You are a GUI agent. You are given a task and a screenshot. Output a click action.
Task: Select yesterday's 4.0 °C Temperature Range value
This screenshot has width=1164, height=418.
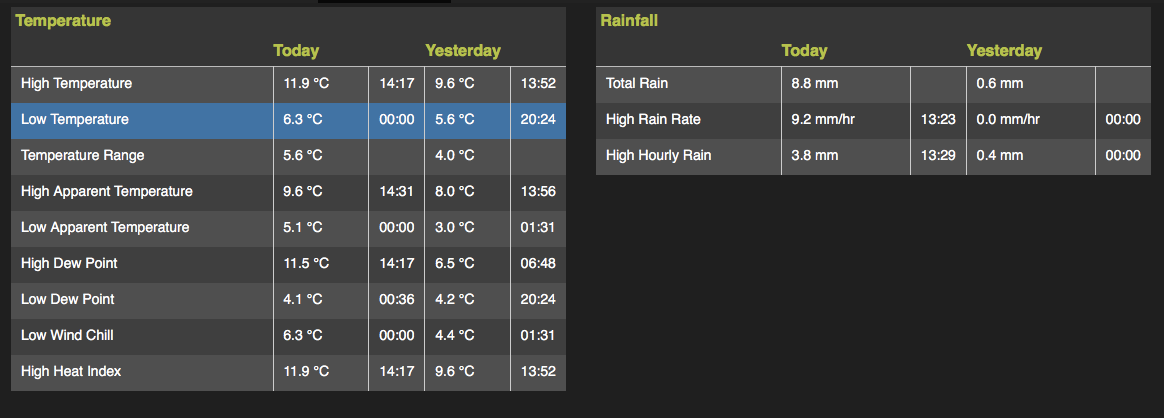click(x=454, y=156)
